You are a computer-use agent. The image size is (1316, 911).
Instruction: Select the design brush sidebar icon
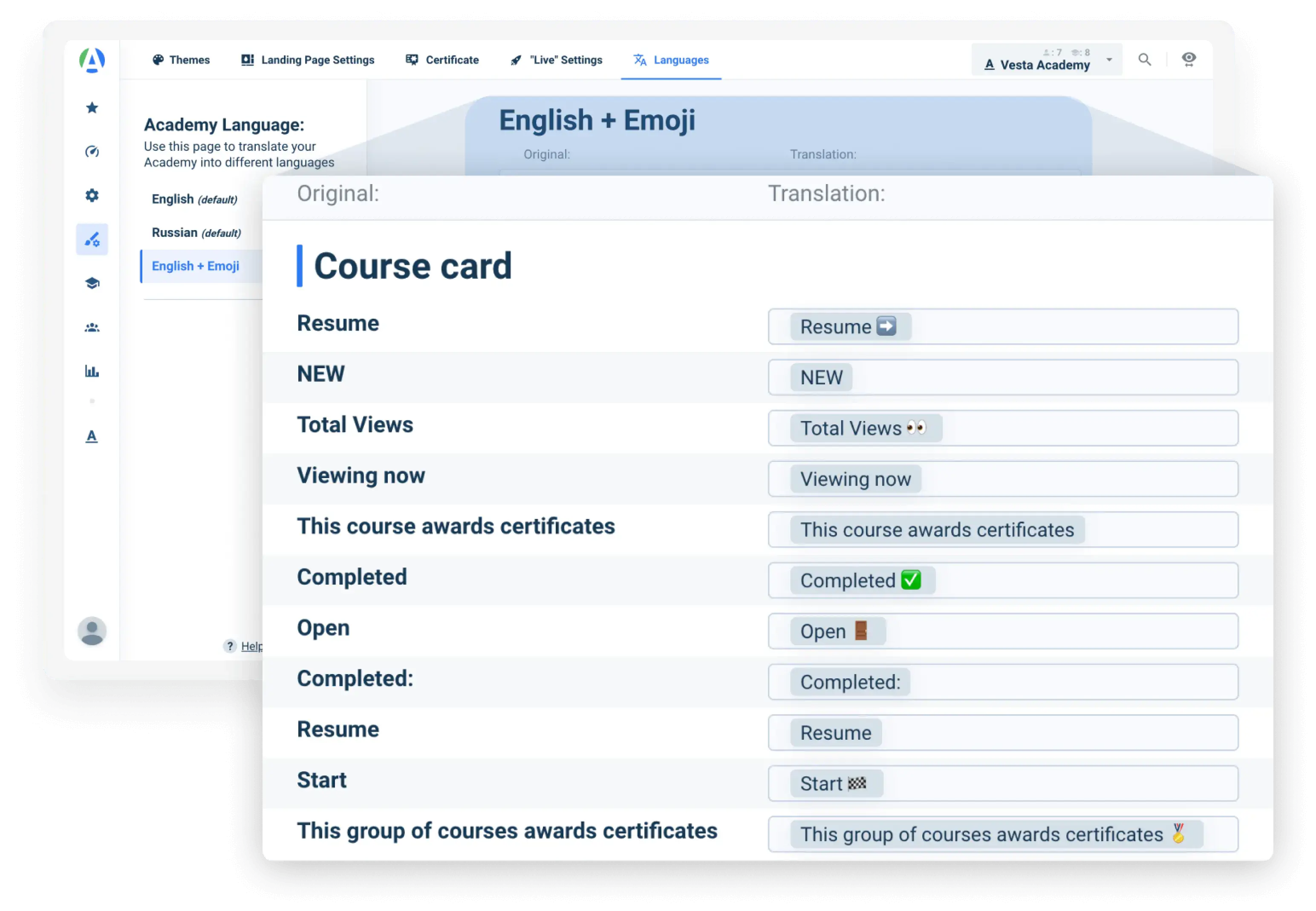point(92,239)
